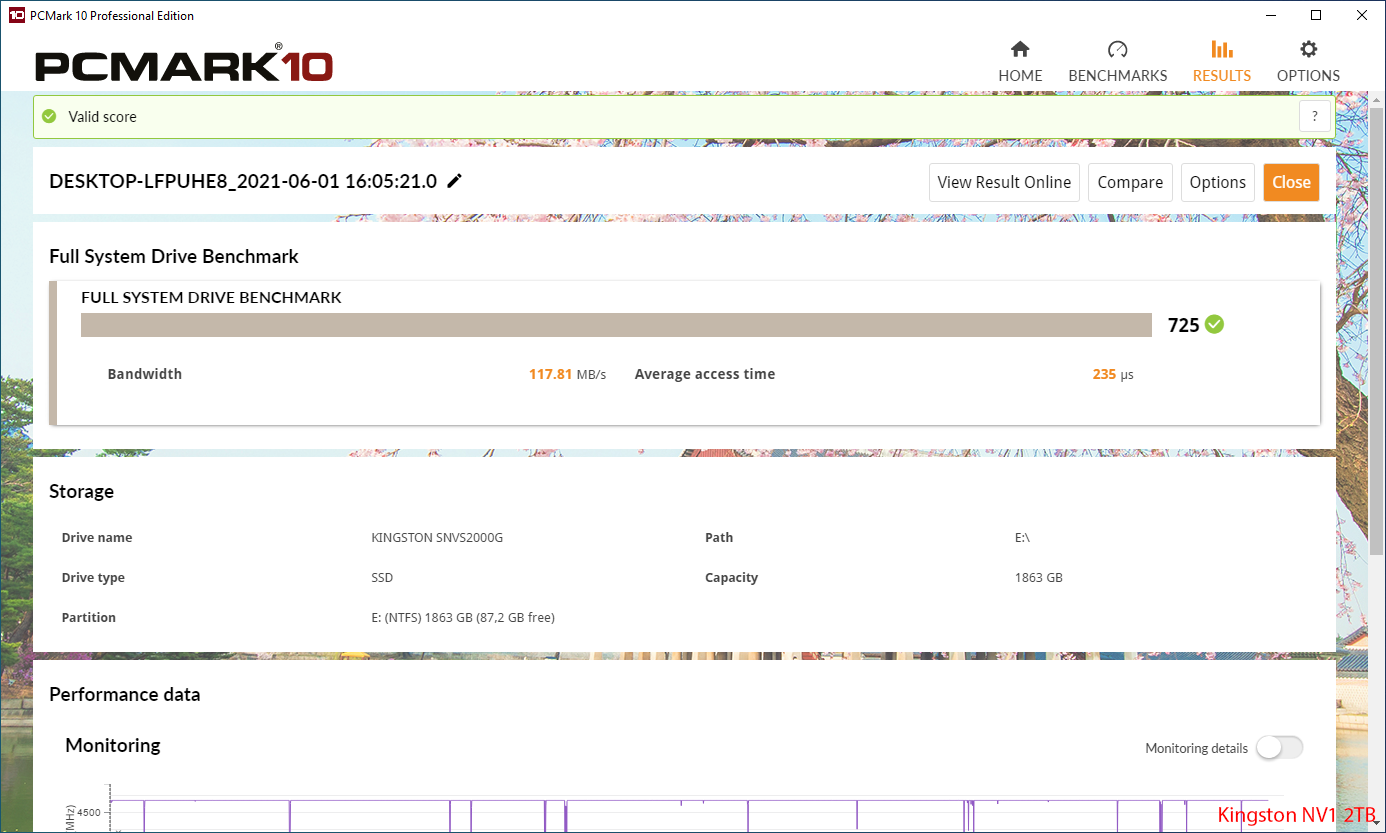Viewport: 1386px width, 833px height.
Task: Click the Storage section heading
Action: 81,491
